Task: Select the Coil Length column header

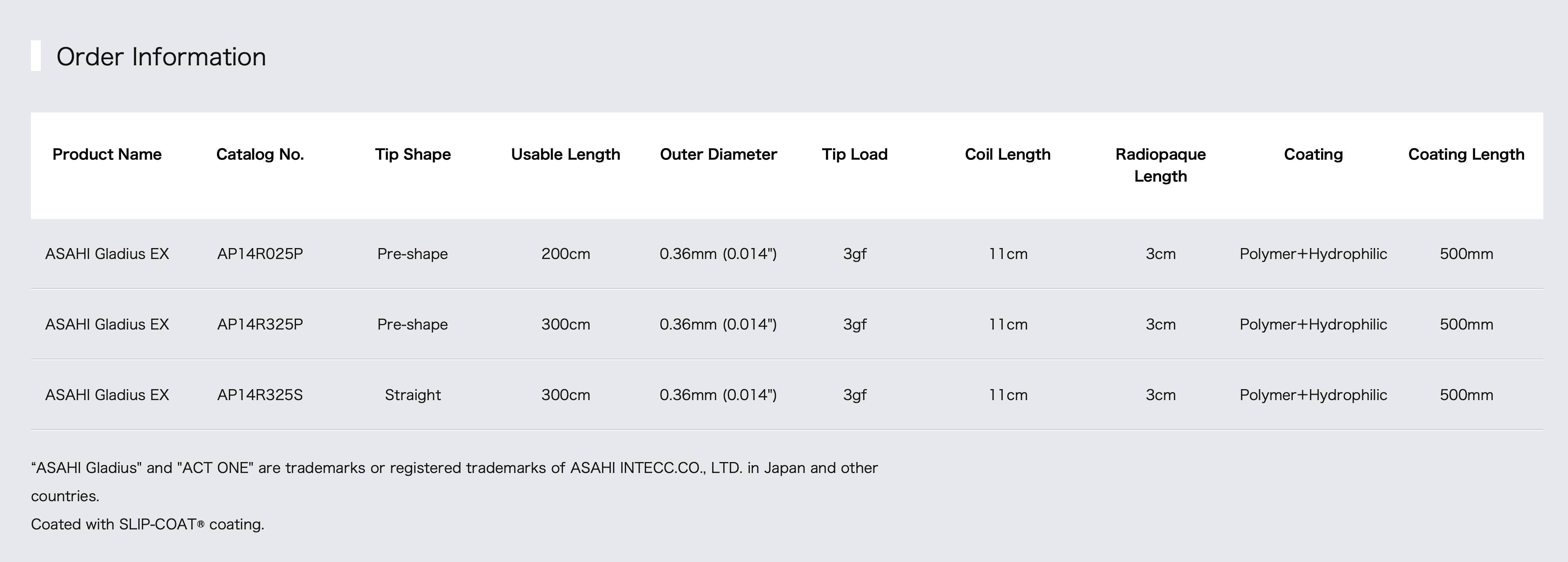Action: (1007, 154)
